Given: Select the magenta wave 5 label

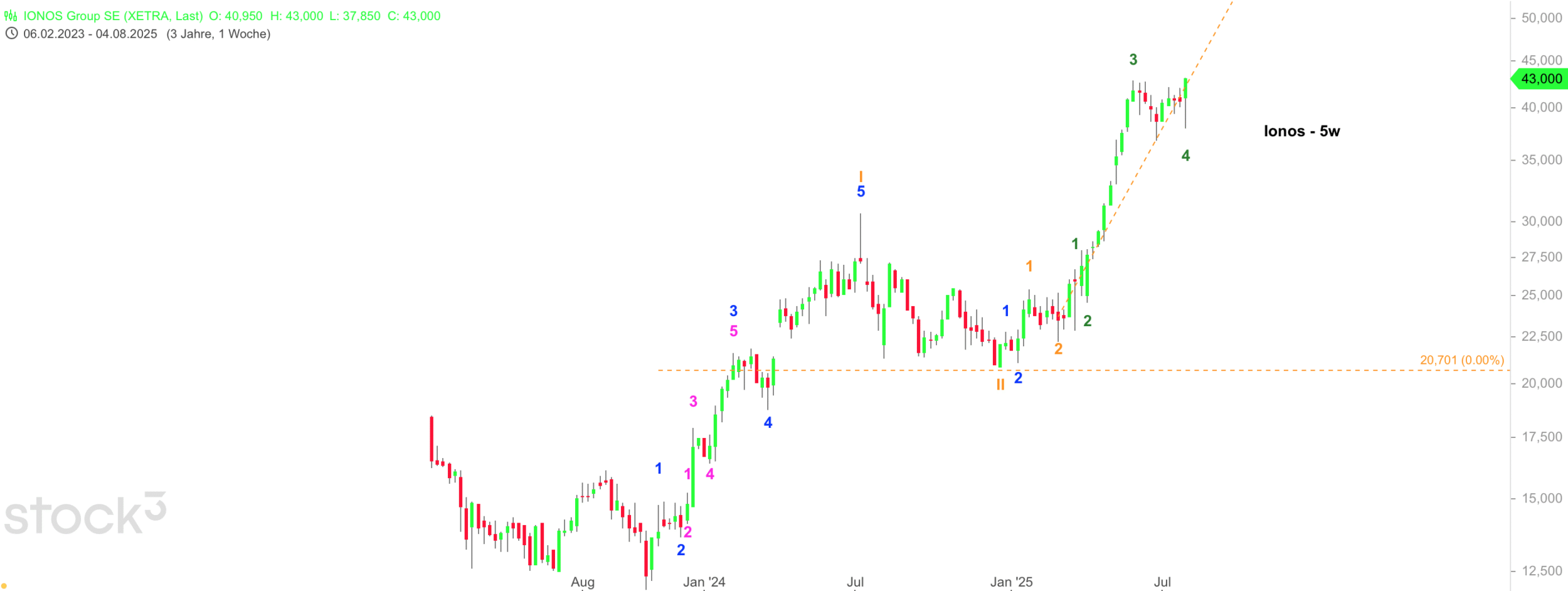Looking at the screenshot, I should (x=733, y=331).
